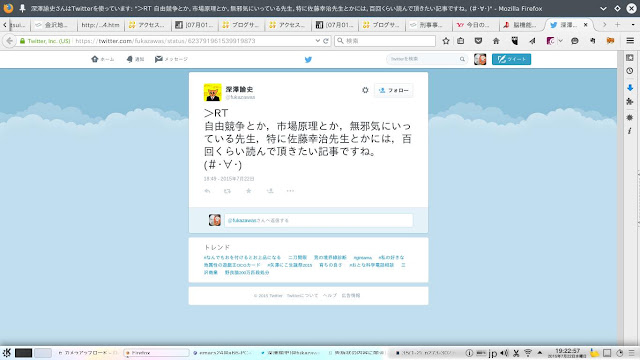Open the 広告情報 footer link
The width and height of the screenshot is (640, 360).
pos(351,296)
